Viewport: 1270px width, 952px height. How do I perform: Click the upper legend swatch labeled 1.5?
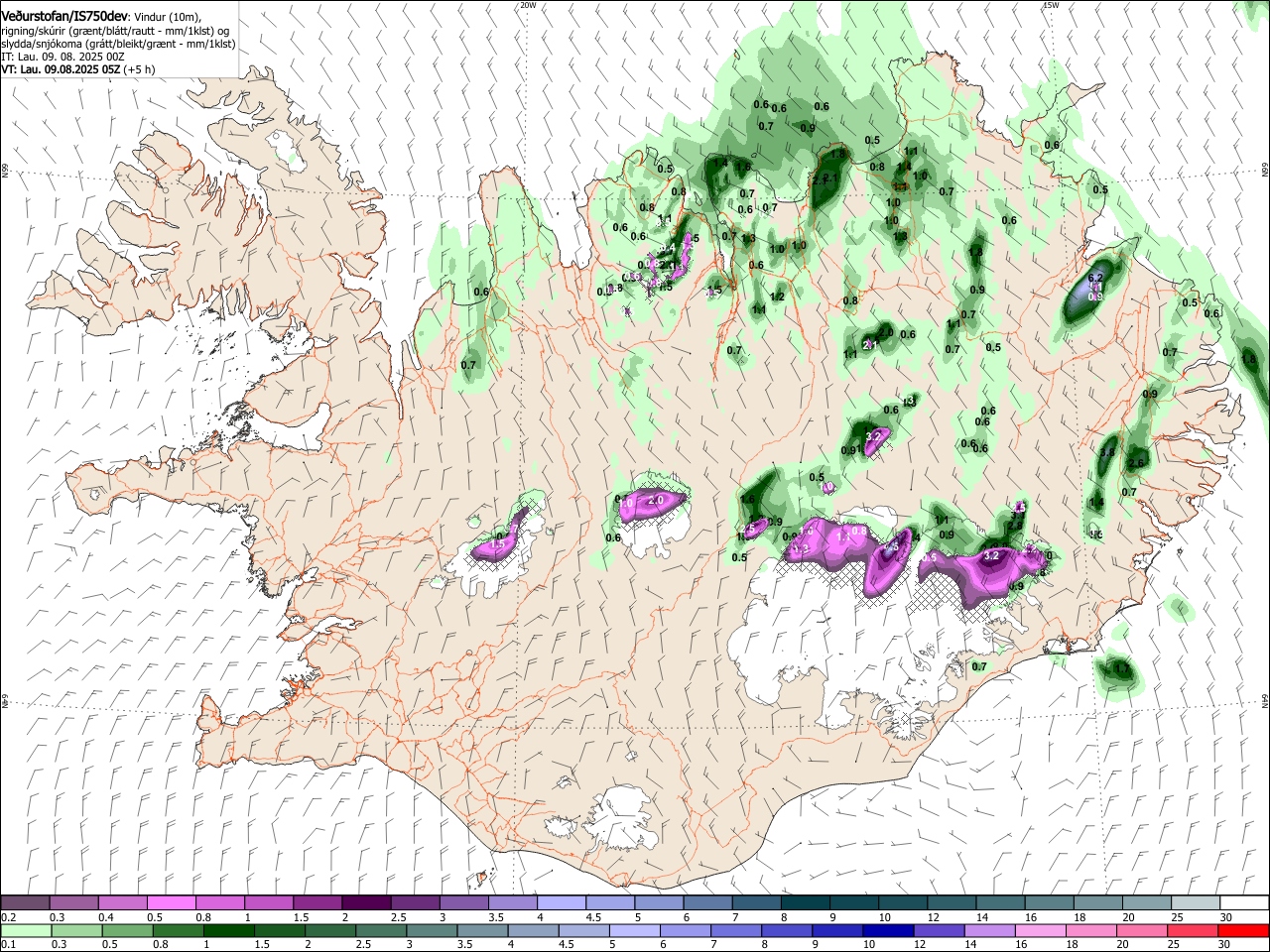coord(317,903)
